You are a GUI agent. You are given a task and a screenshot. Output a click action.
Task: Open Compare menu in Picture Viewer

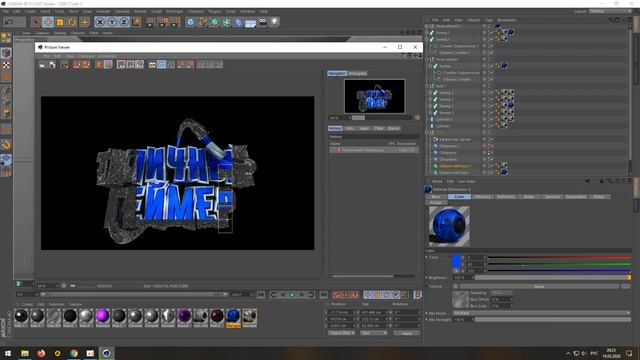87,56
